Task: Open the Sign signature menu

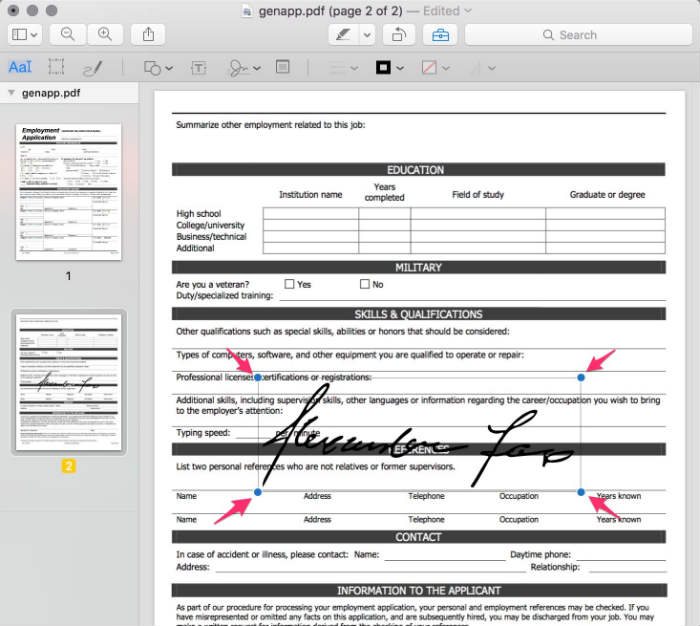Action: (x=245, y=68)
